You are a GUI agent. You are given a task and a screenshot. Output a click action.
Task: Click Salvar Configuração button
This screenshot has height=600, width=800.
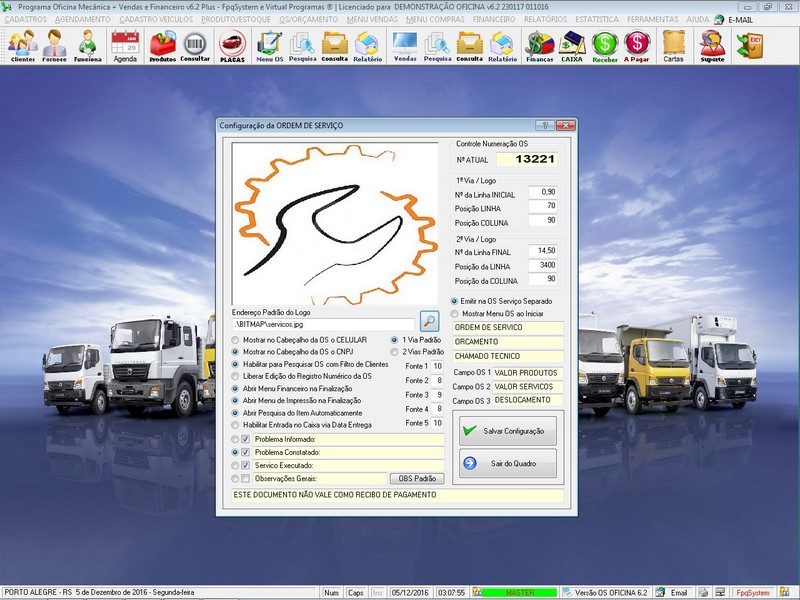(508, 431)
